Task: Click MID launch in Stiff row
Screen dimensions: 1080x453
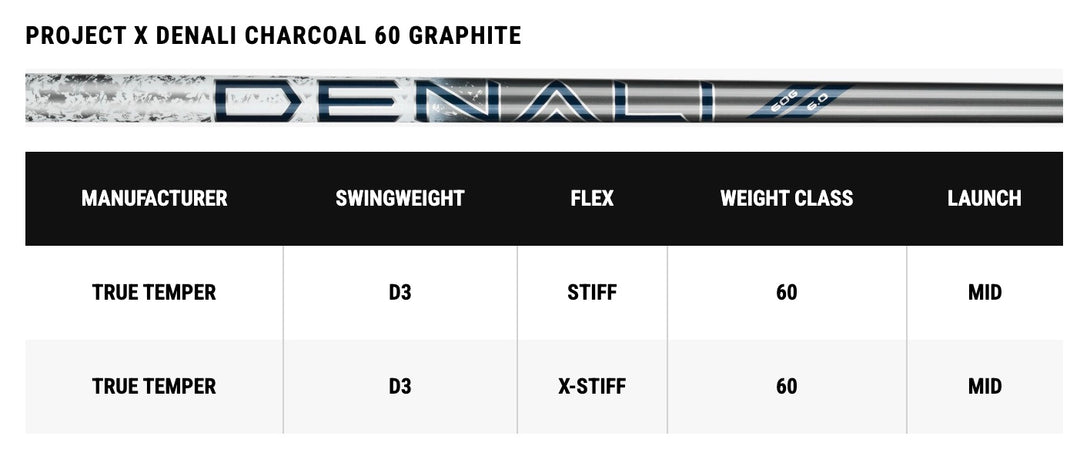Action: pos(985,292)
